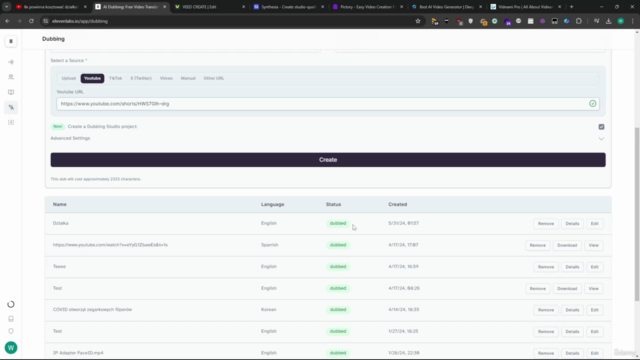Bookmark this page with the star icon
The image size is (640, 360).
click(418, 21)
